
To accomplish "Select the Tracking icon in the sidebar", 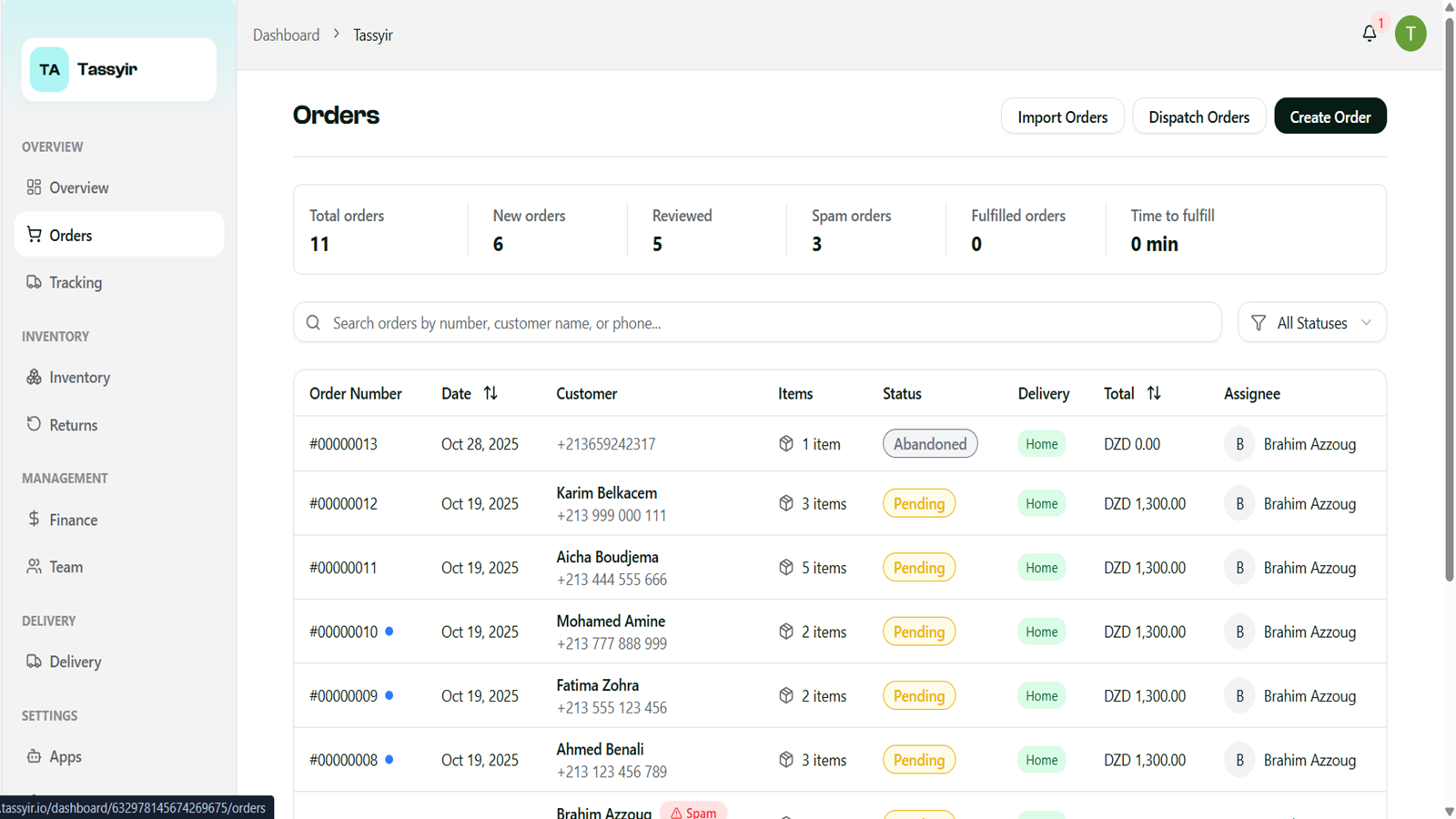I will (x=34, y=282).
